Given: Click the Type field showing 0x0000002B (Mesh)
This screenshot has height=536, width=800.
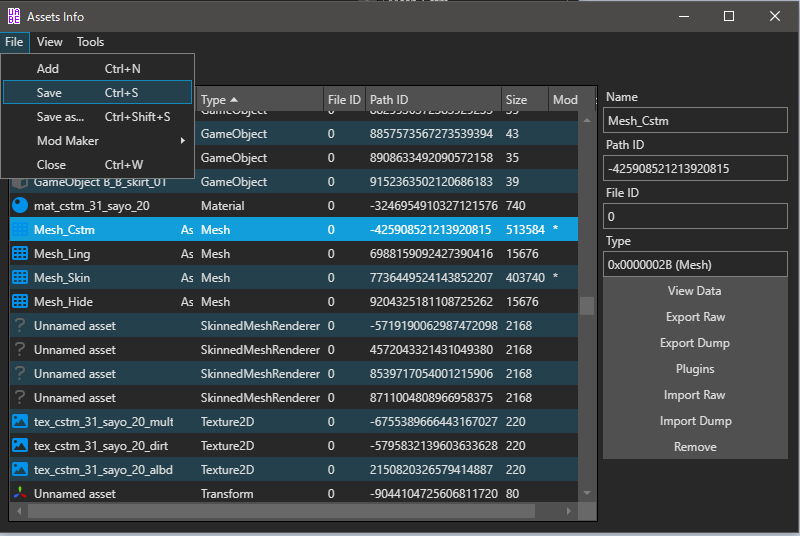Looking at the screenshot, I should pyautogui.click(x=695, y=265).
